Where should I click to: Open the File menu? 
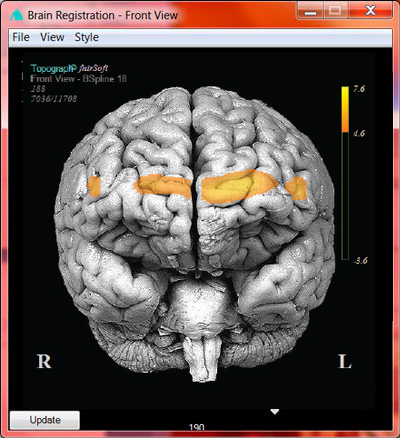pyautogui.click(x=21, y=37)
